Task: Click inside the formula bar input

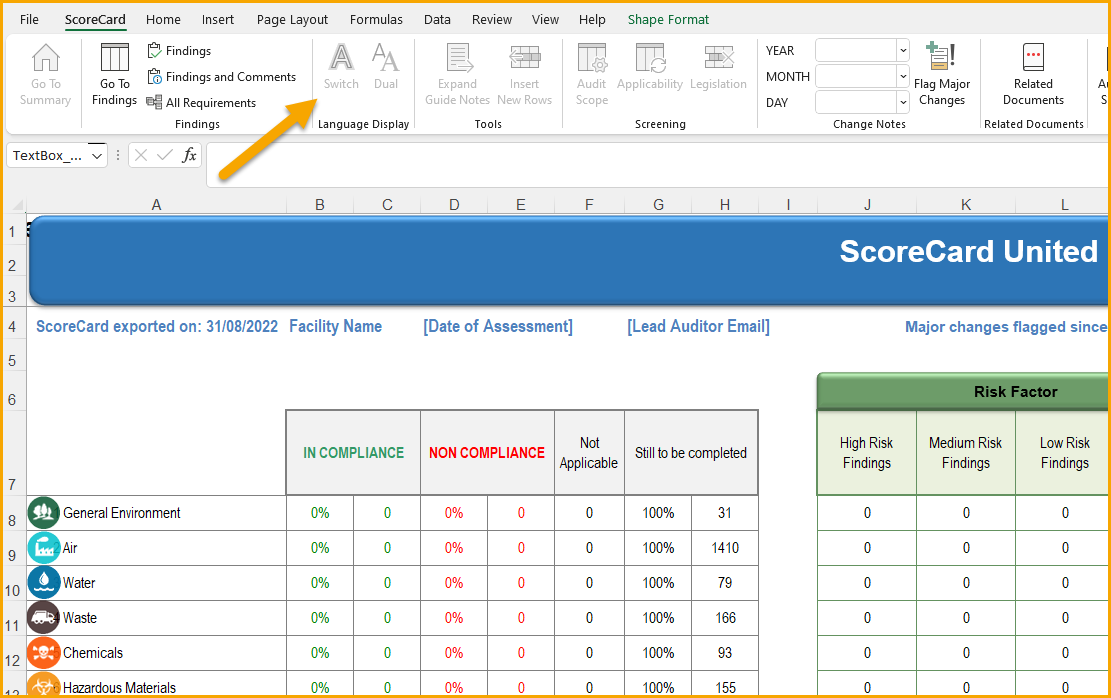Action: point(658,164)
